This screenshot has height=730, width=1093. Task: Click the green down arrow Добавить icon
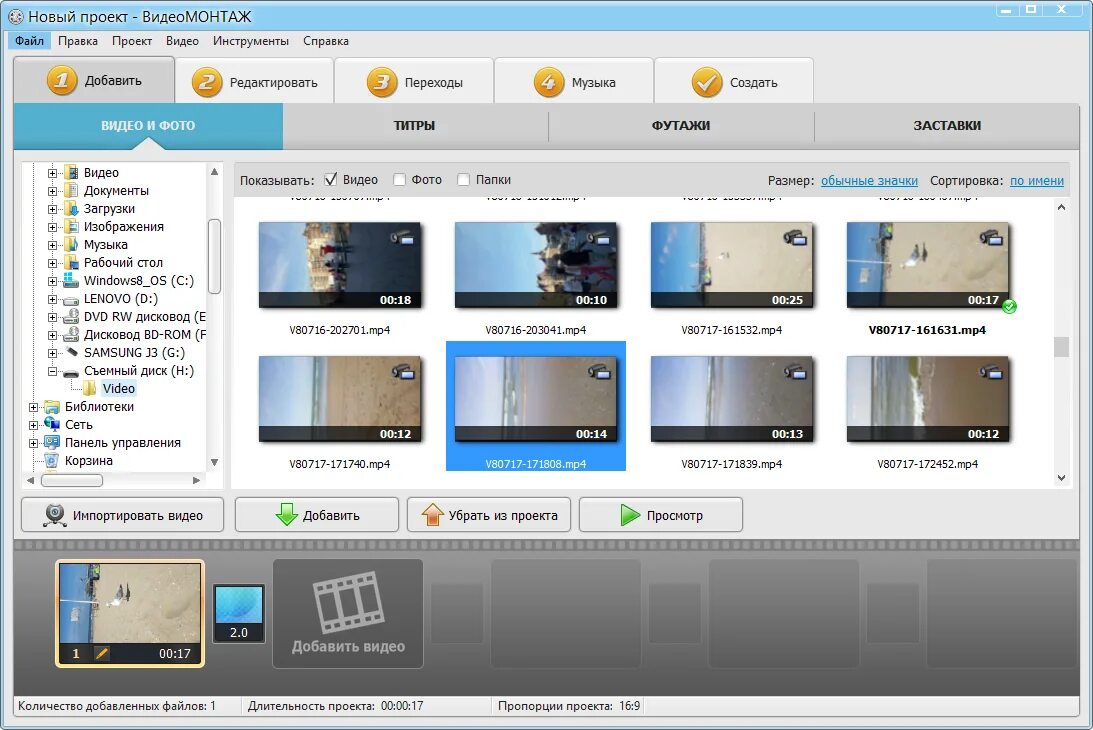286,515
